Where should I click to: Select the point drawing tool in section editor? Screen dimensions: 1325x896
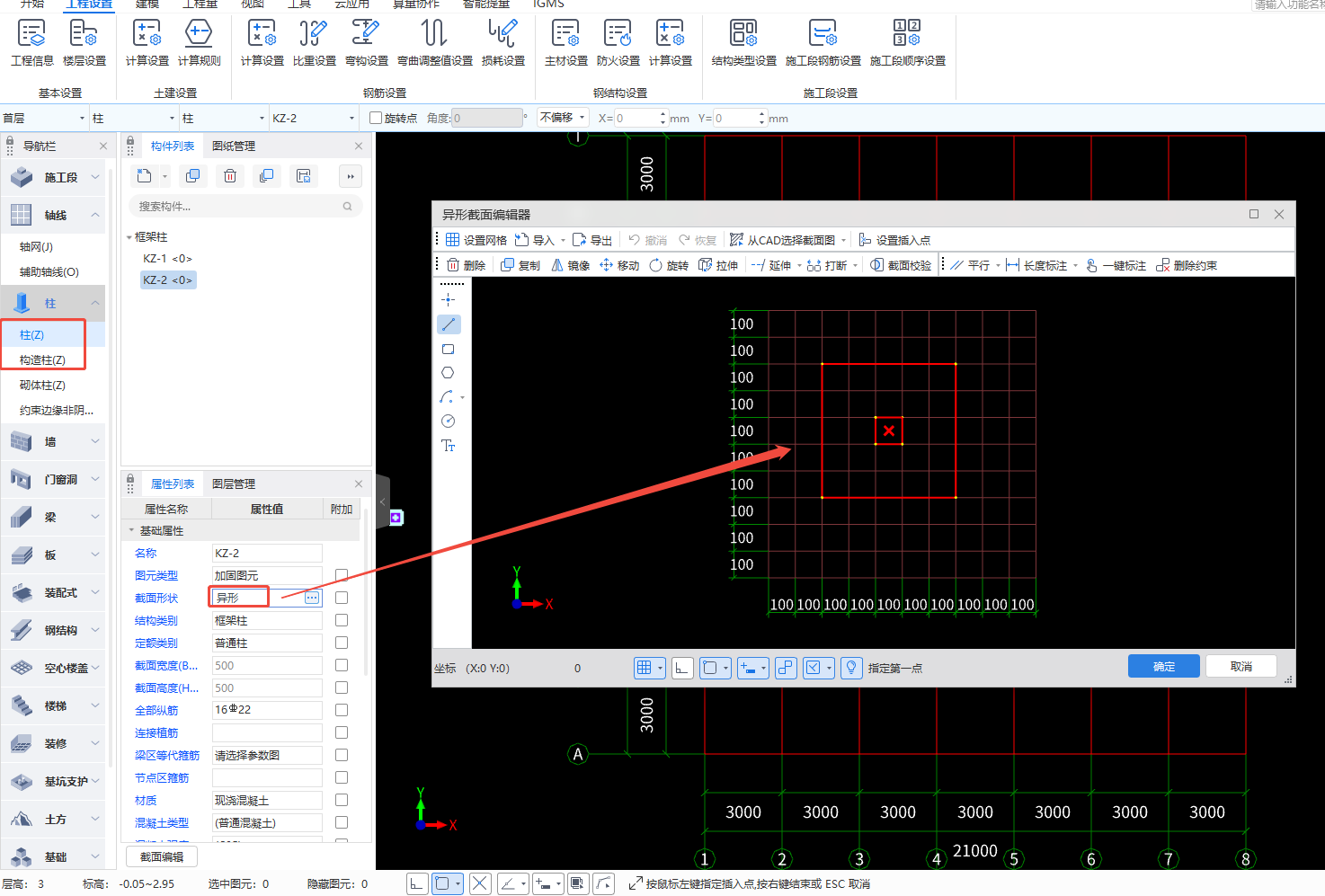pos(449,300)
